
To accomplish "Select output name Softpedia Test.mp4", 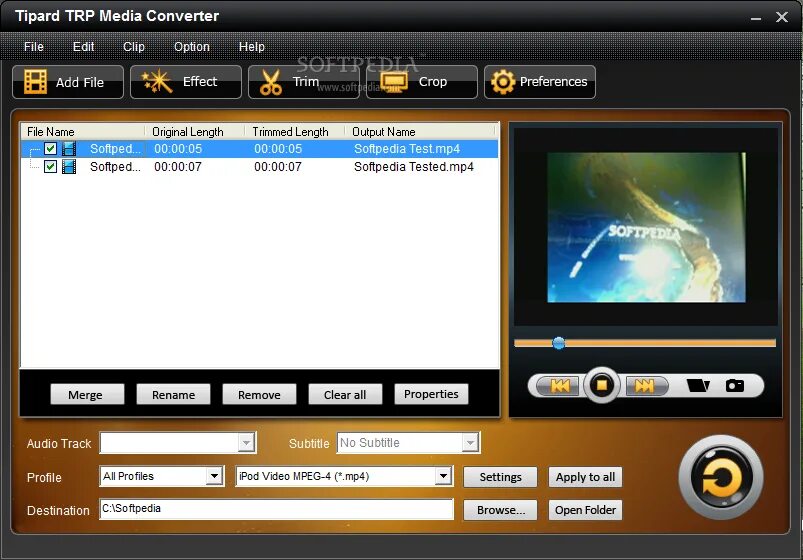I will click(407, 149).
